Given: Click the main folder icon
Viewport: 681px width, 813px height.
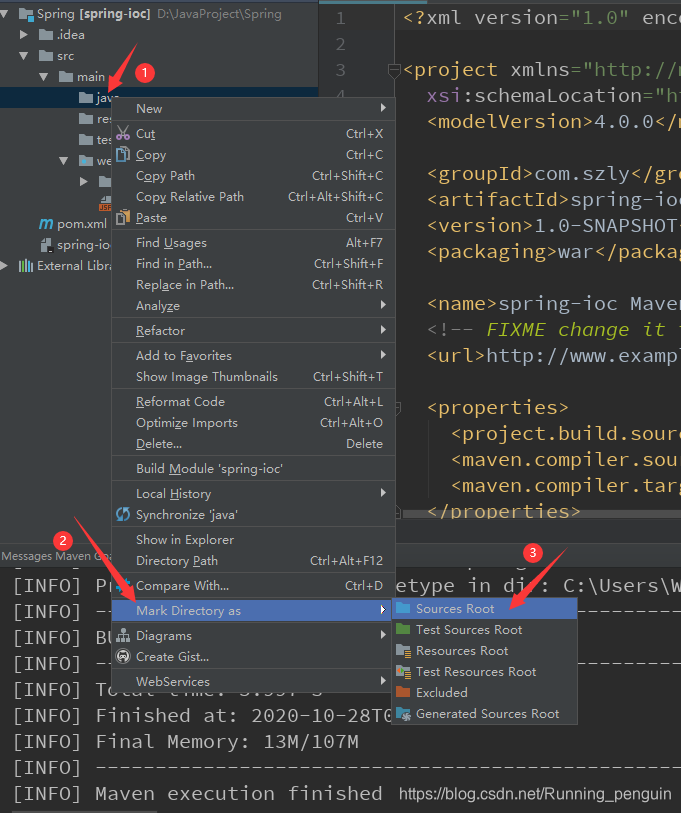Looking at the screenshot, I should [66, 77].
